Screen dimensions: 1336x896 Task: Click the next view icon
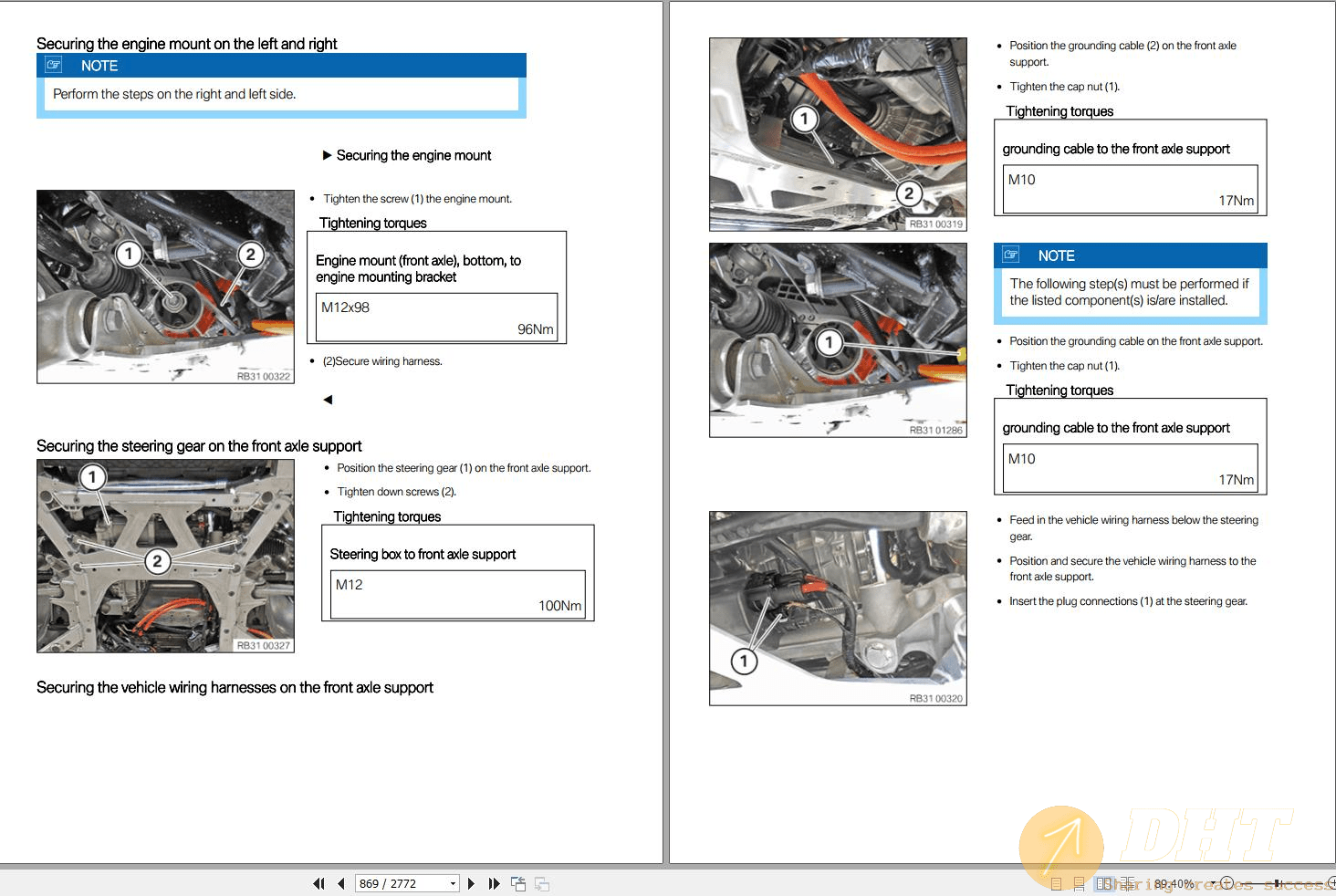541,883
